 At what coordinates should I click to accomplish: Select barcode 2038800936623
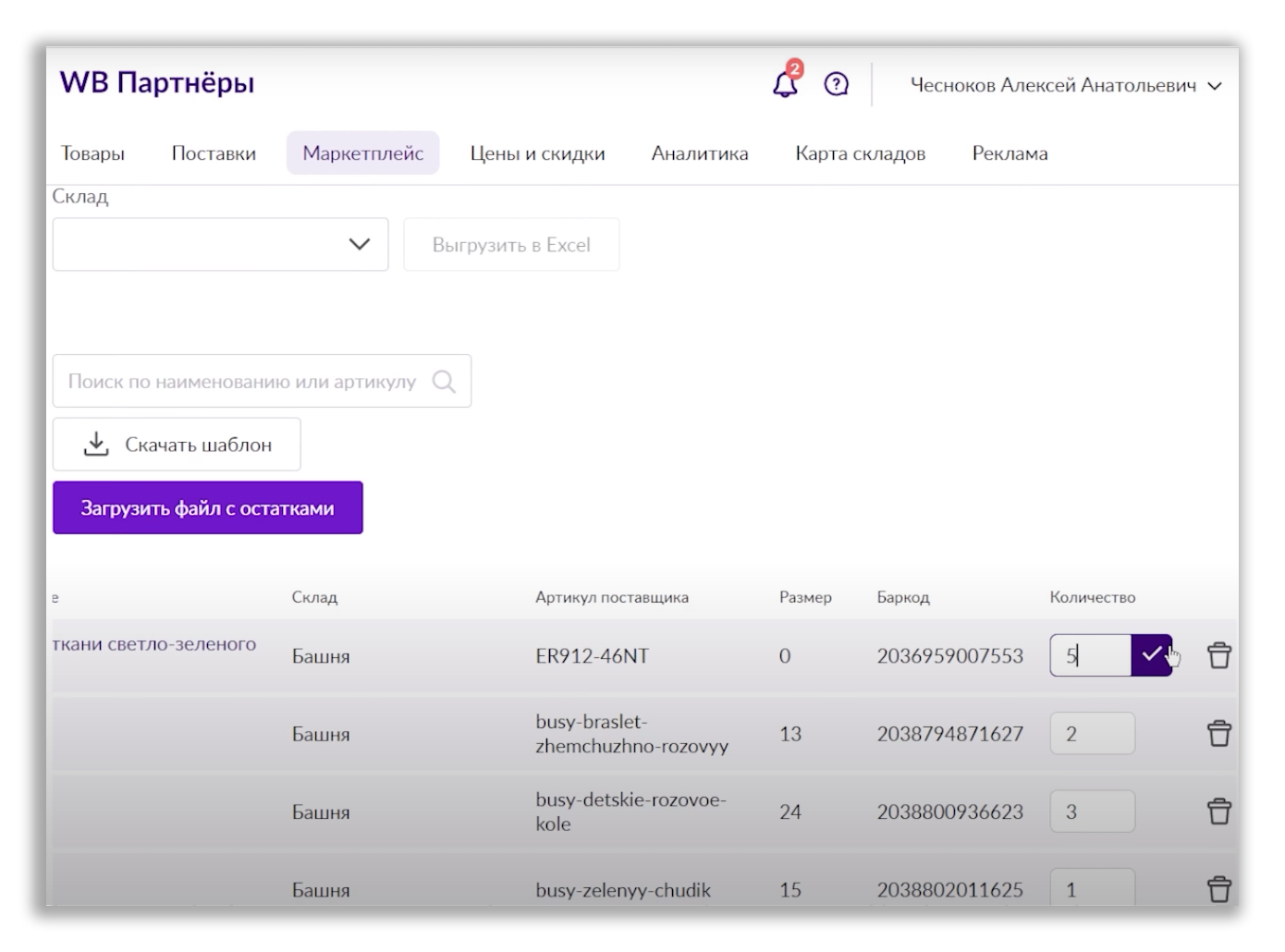coord(949,811)
